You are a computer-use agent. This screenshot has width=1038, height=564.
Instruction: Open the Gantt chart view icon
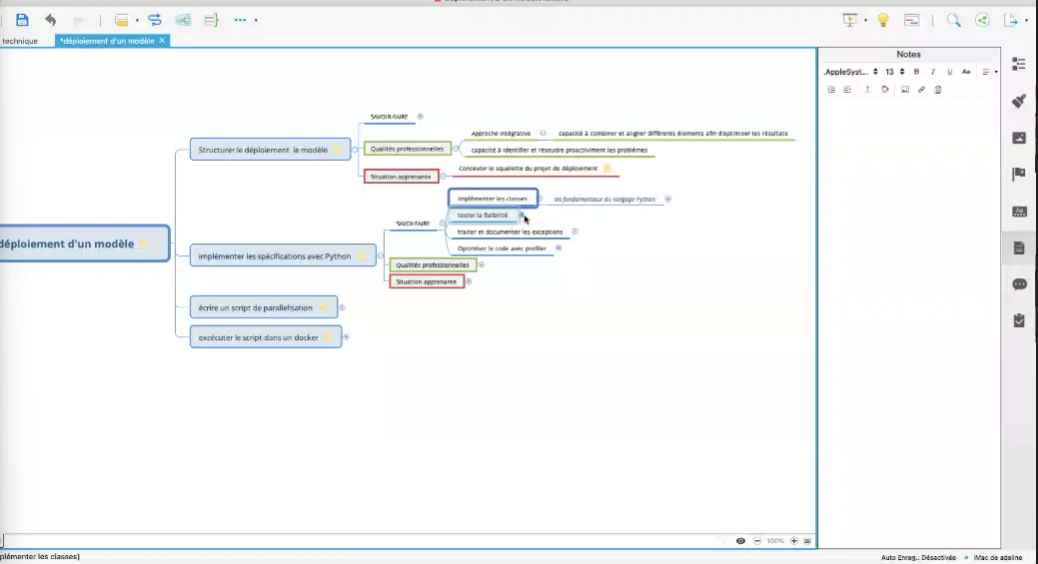[x=912, y=19]
